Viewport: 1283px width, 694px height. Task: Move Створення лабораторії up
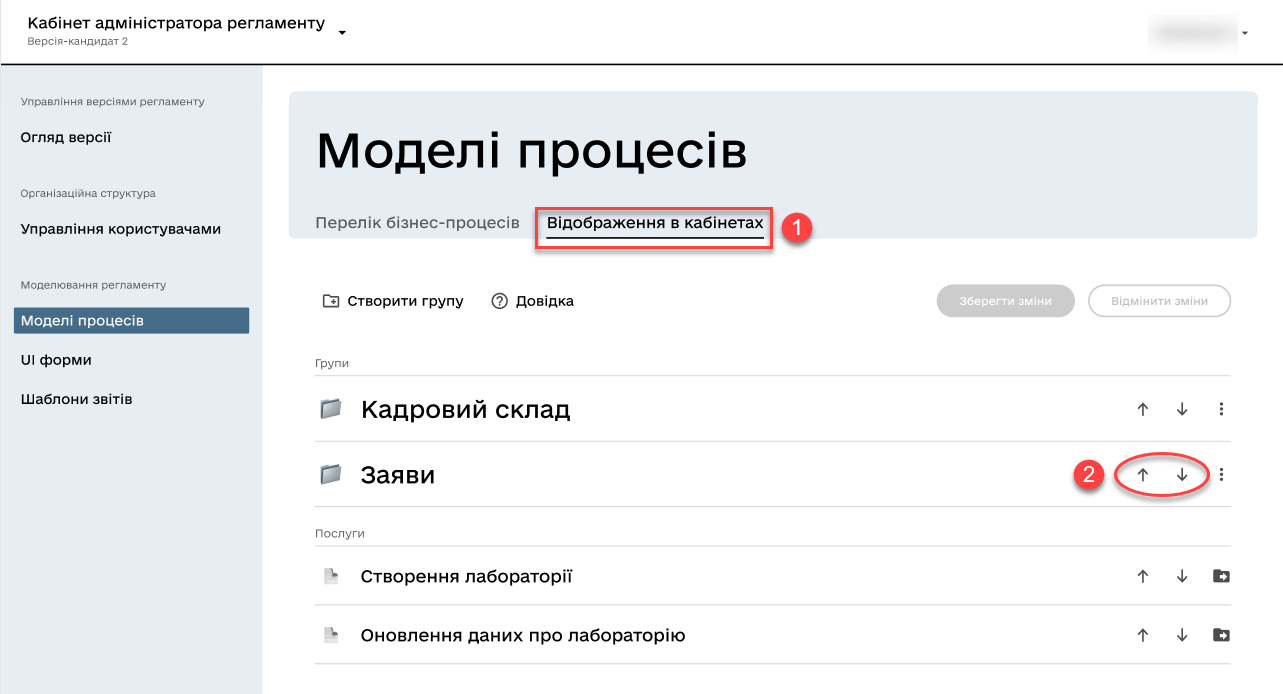pos(1143,576)
